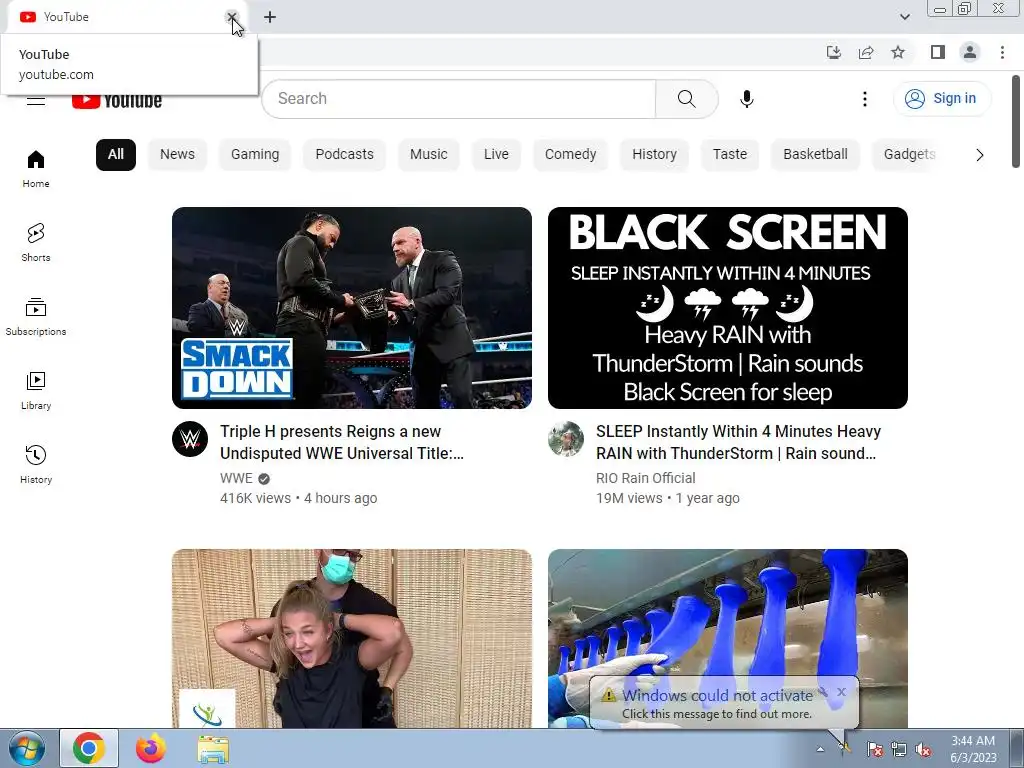Select the Live category chip
The image size is (1024, 768).
pos(496,155)
